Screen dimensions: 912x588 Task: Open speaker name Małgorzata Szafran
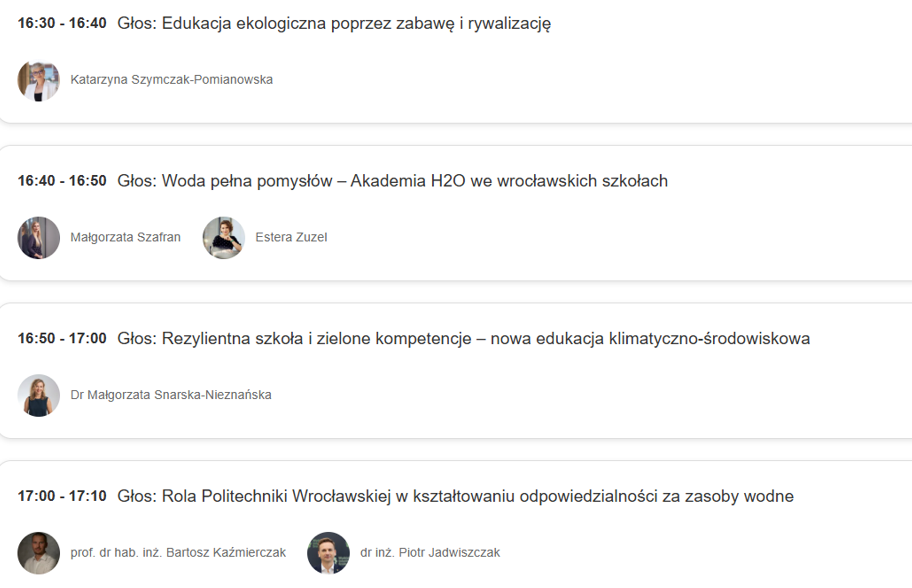[x=125, y=238]
